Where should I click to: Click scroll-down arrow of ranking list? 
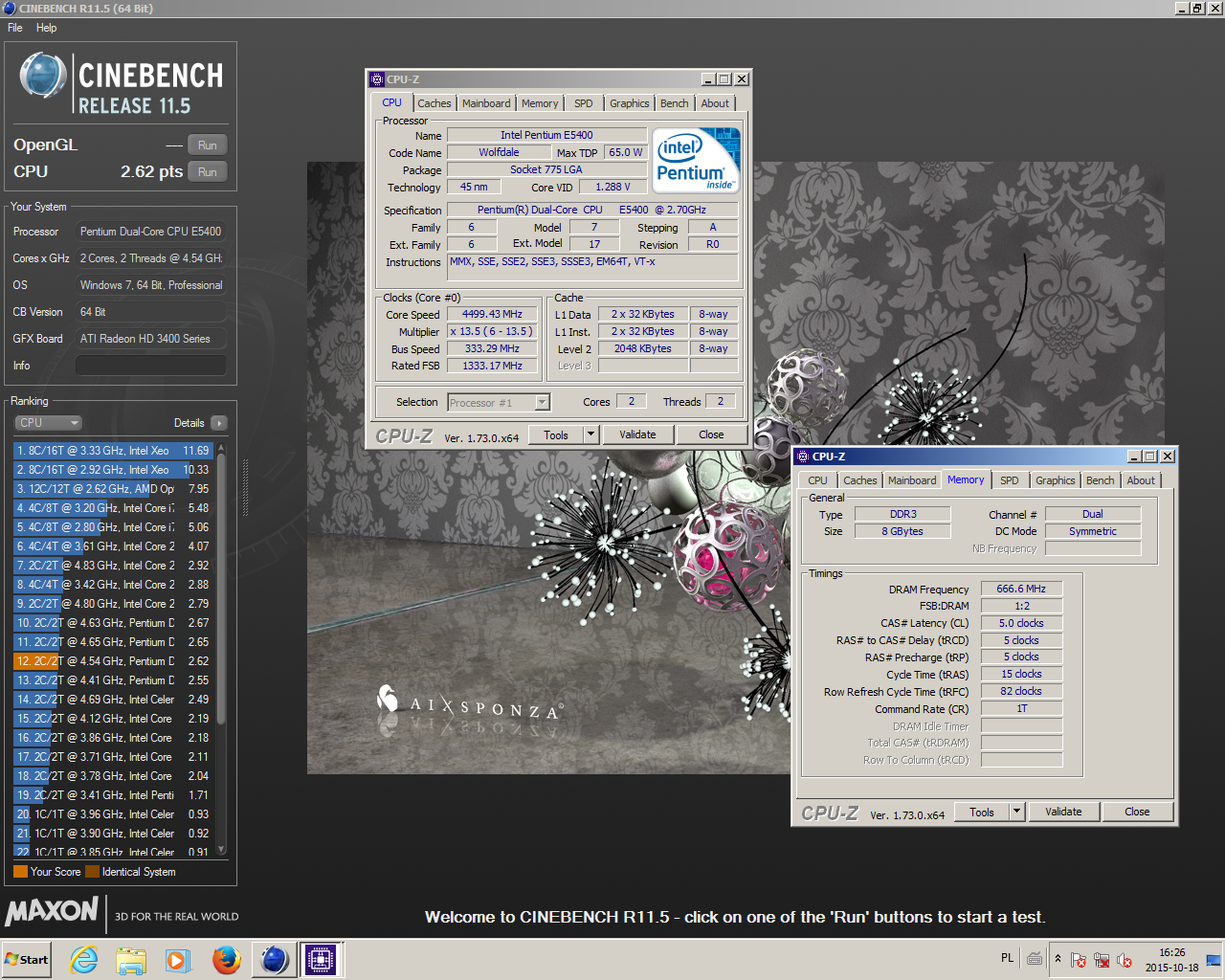[x=222, y=849]
